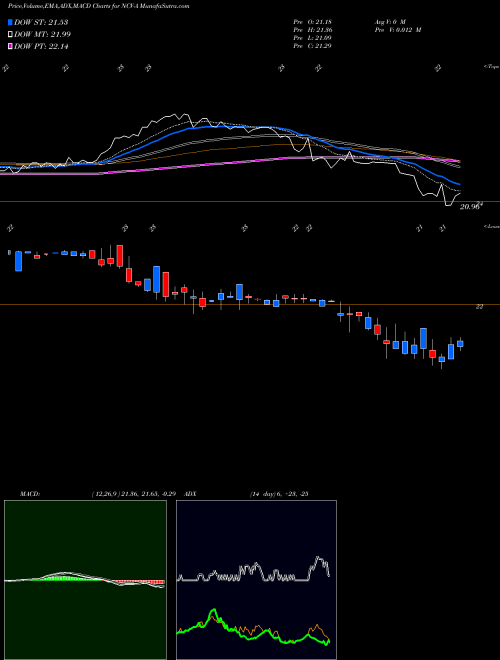
Task: Open the green MACD indicator chart panel
Action: point(85,580)
